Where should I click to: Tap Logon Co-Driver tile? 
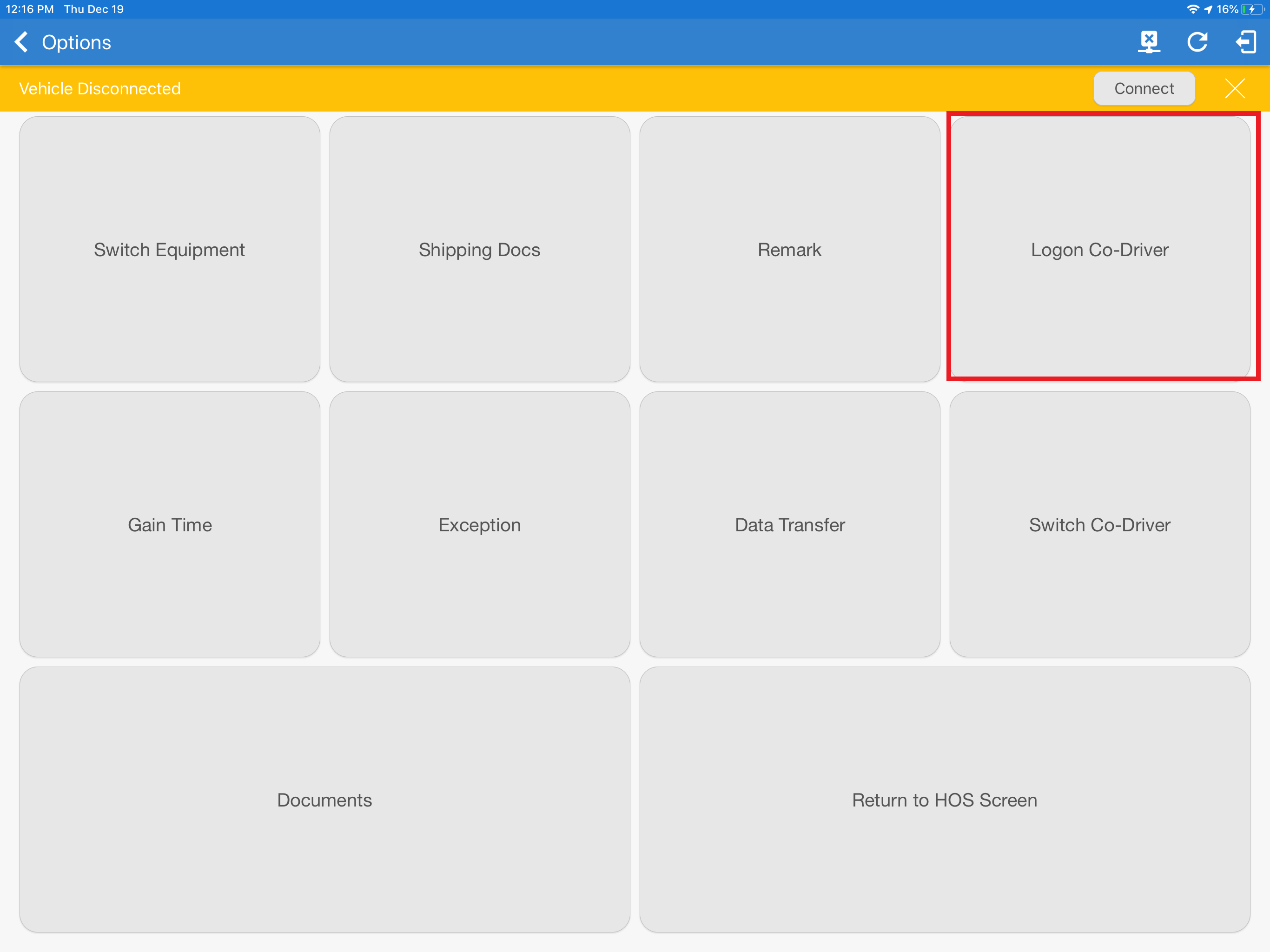[x=1099, y=249]
